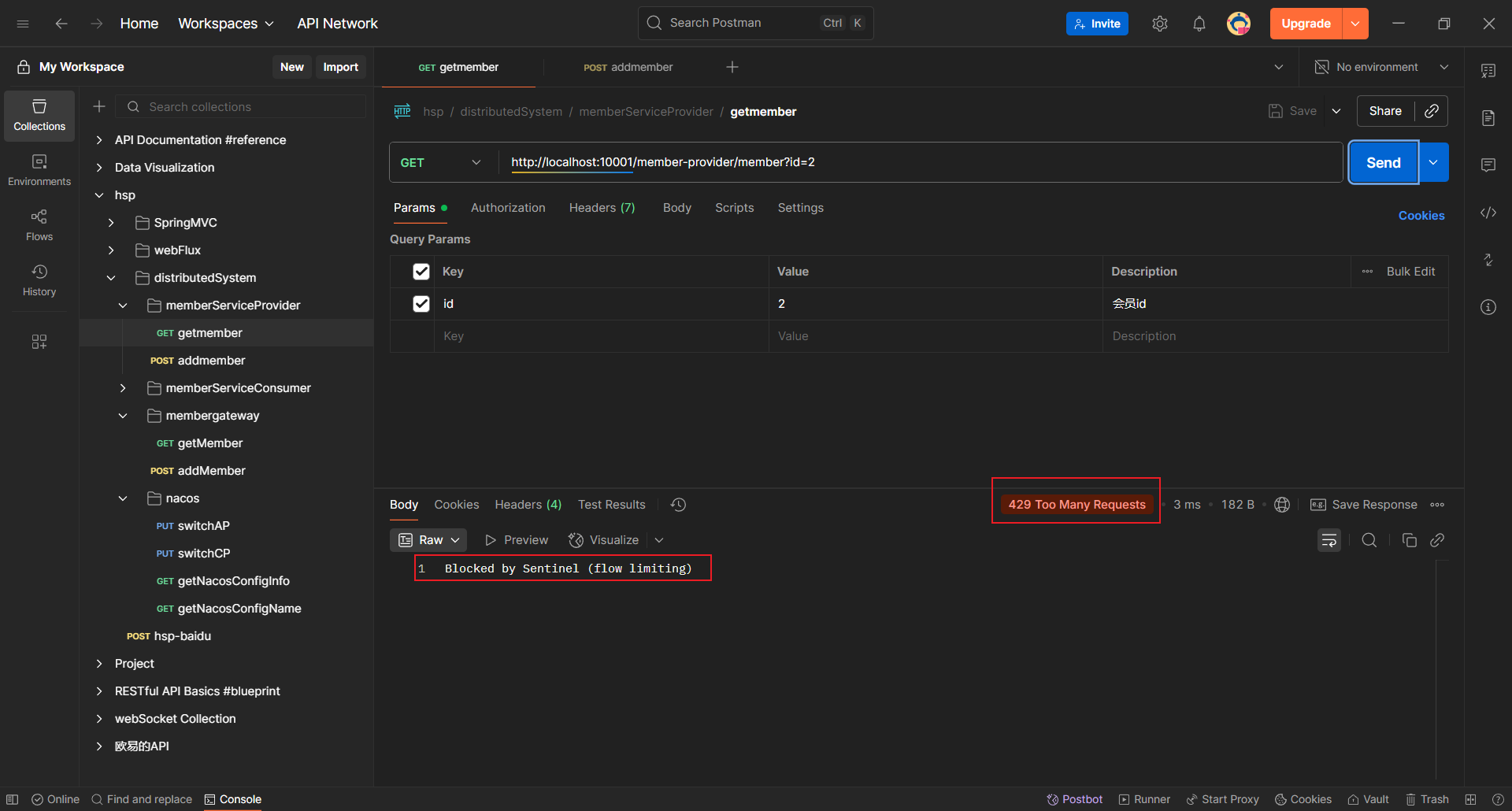Copy the response body to clipboard
This screenshot has height=811, width=1512.
[x=1409, y=540]
